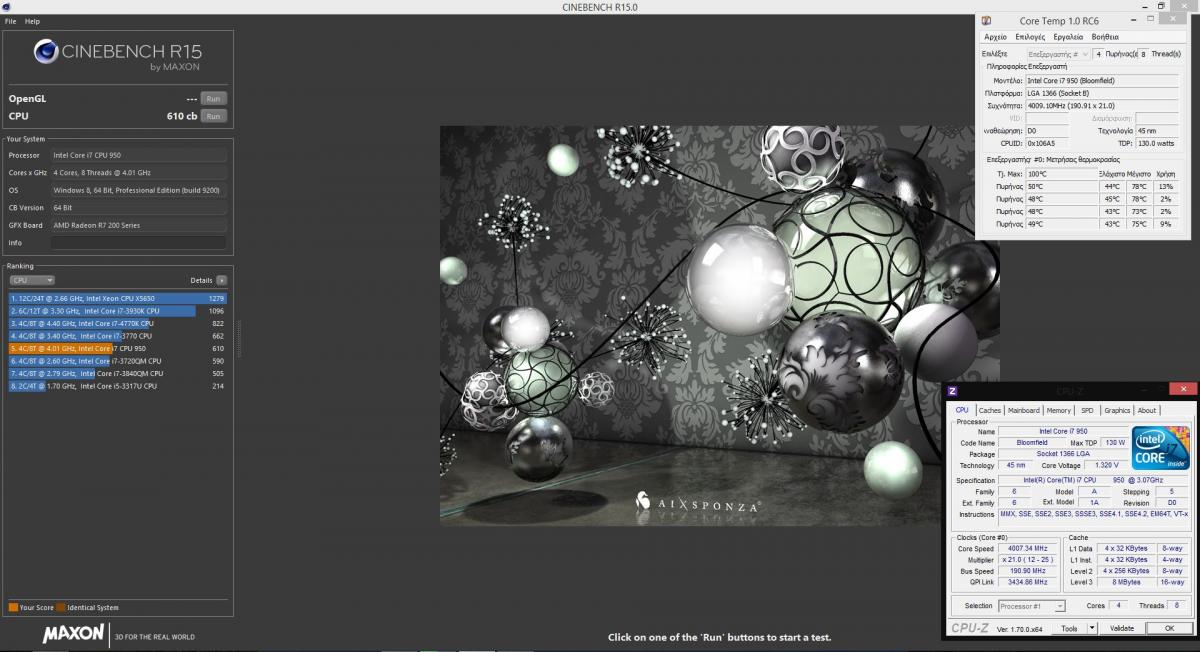Click the Instructions list MMX, SSE in CPU-Z
Image resolution: width=1200 pixels, height=652 pixels.
1094,514
